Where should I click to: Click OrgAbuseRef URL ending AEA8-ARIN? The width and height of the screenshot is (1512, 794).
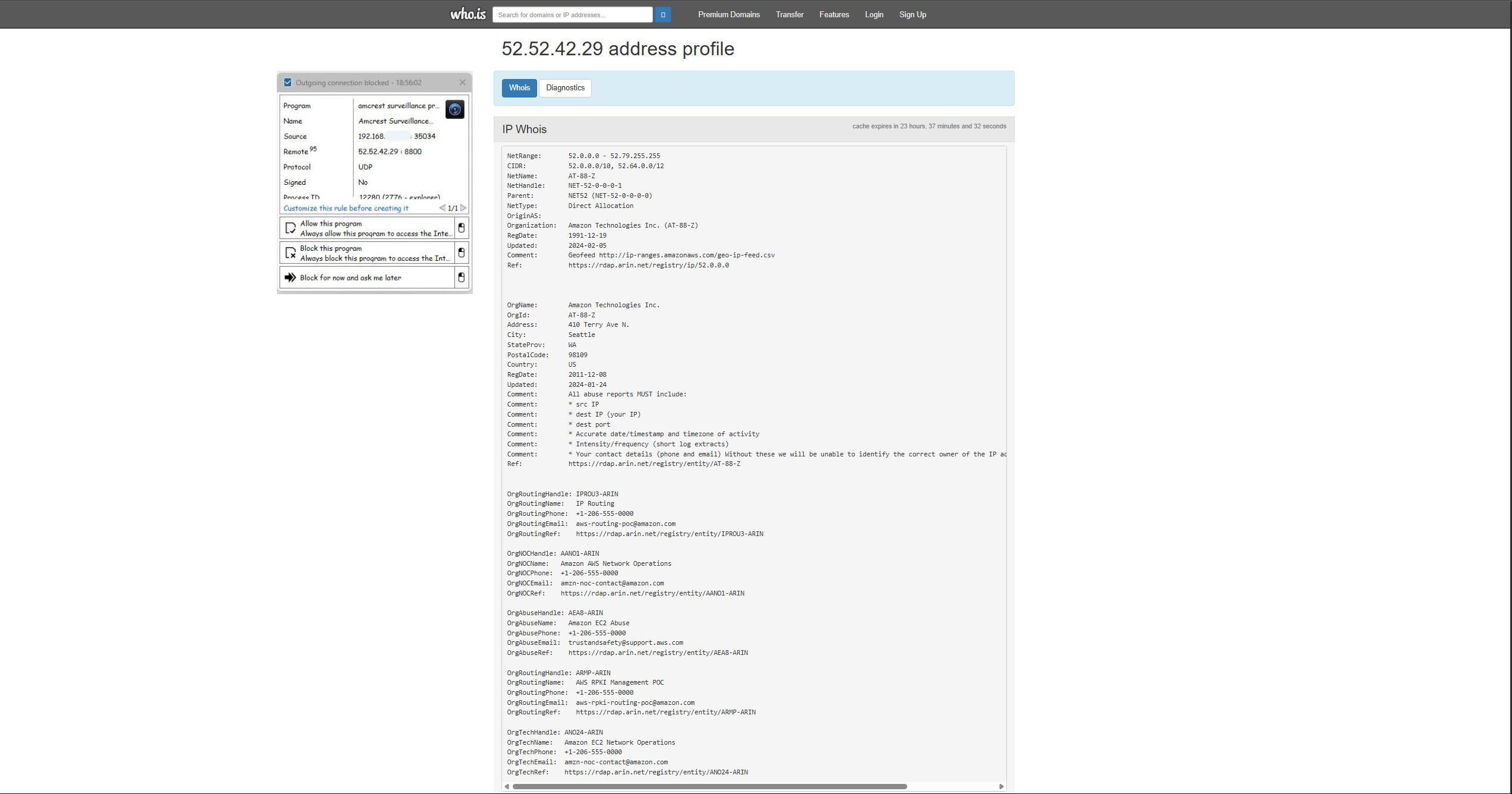tap(658, 653)
